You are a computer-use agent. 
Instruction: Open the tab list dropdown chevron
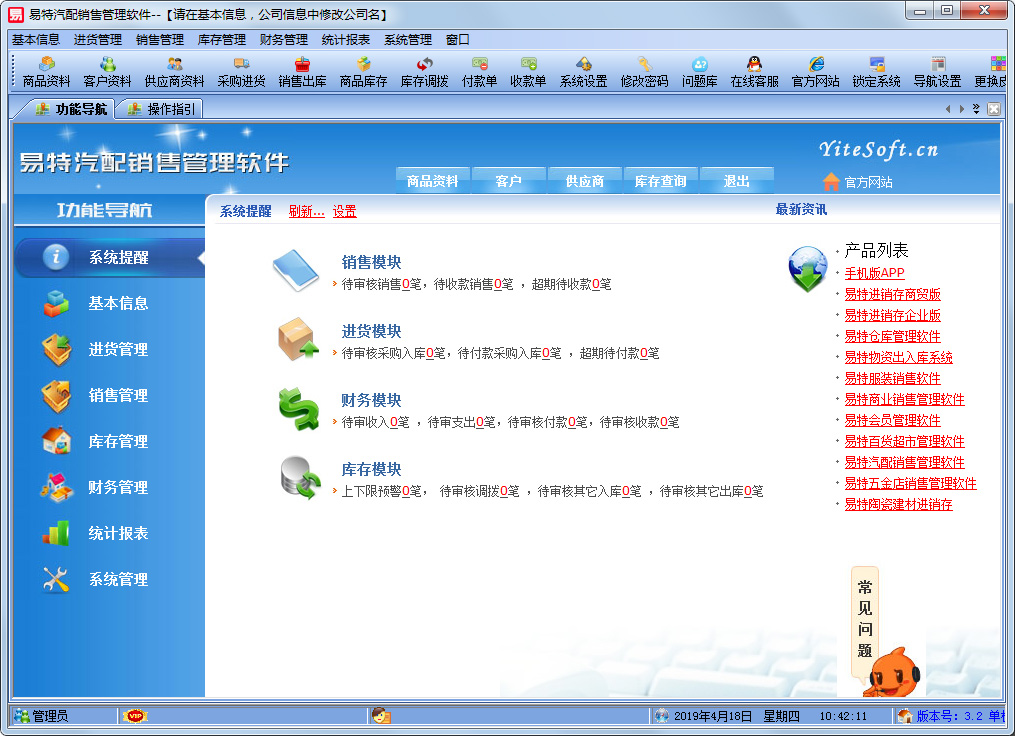[976, 109]
